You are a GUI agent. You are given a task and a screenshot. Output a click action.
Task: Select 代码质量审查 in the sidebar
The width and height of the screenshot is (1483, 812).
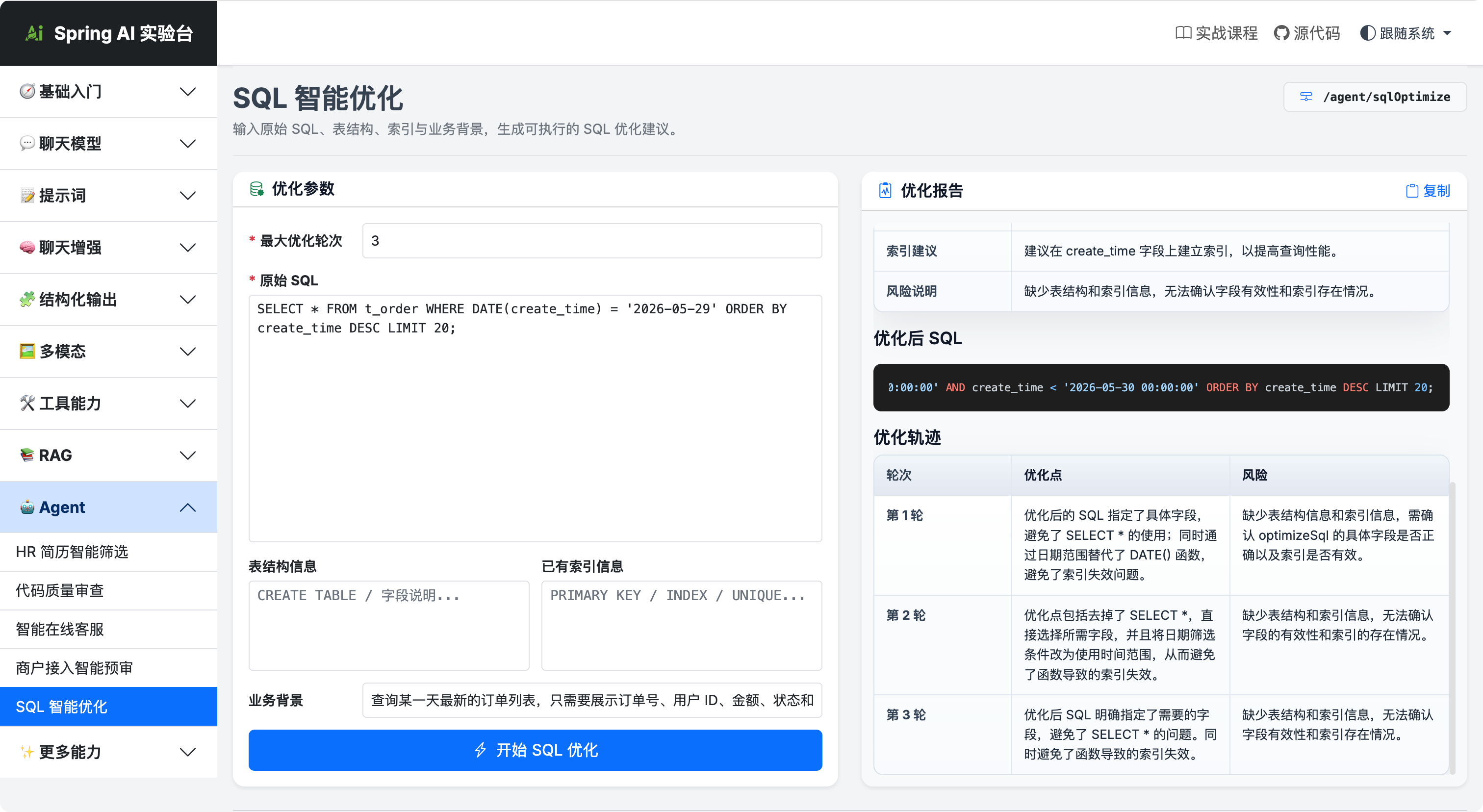[109, 590]
